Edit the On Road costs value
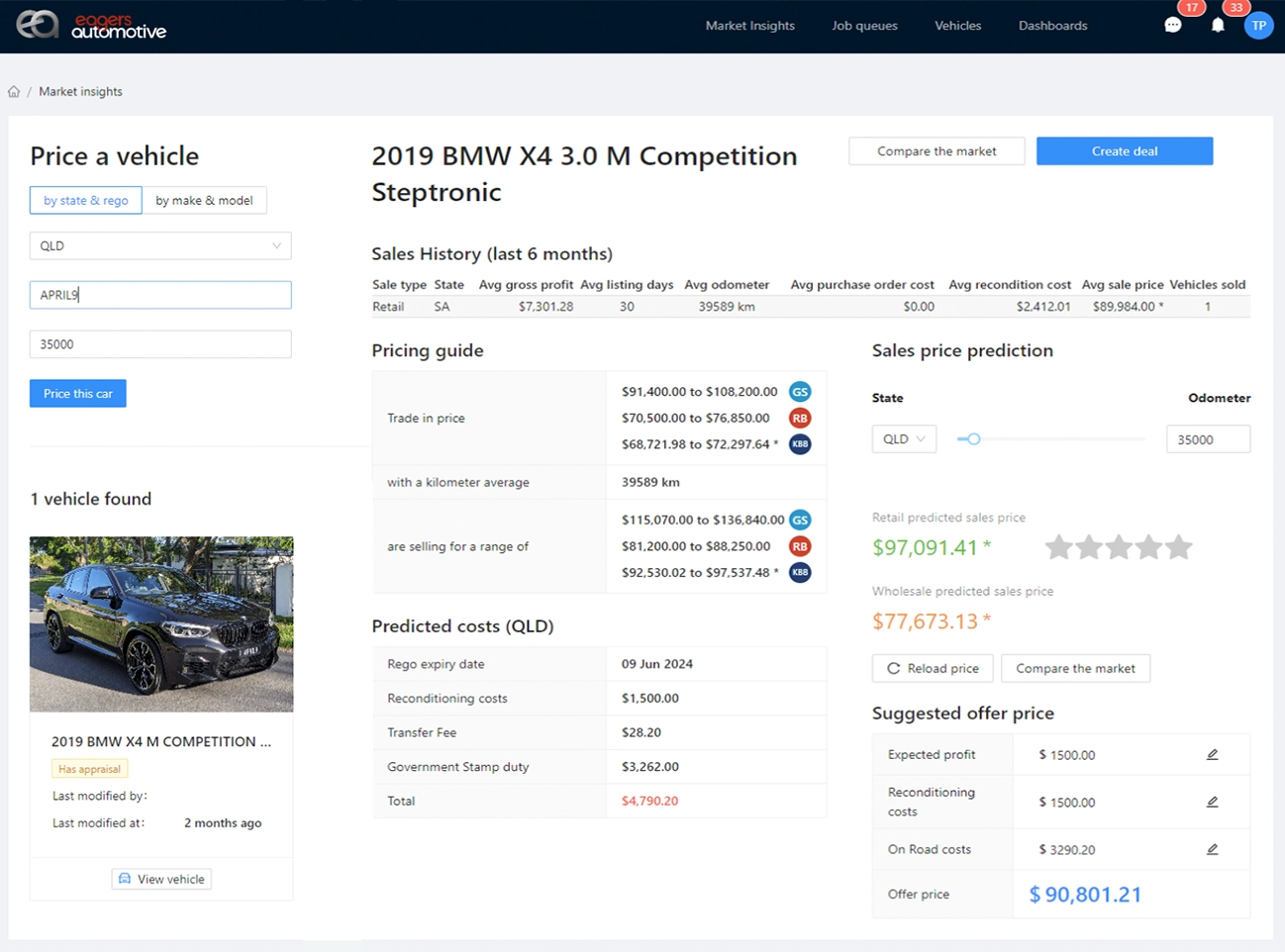This screenshot has height=952, width=1285. [x=1212, y=849]
